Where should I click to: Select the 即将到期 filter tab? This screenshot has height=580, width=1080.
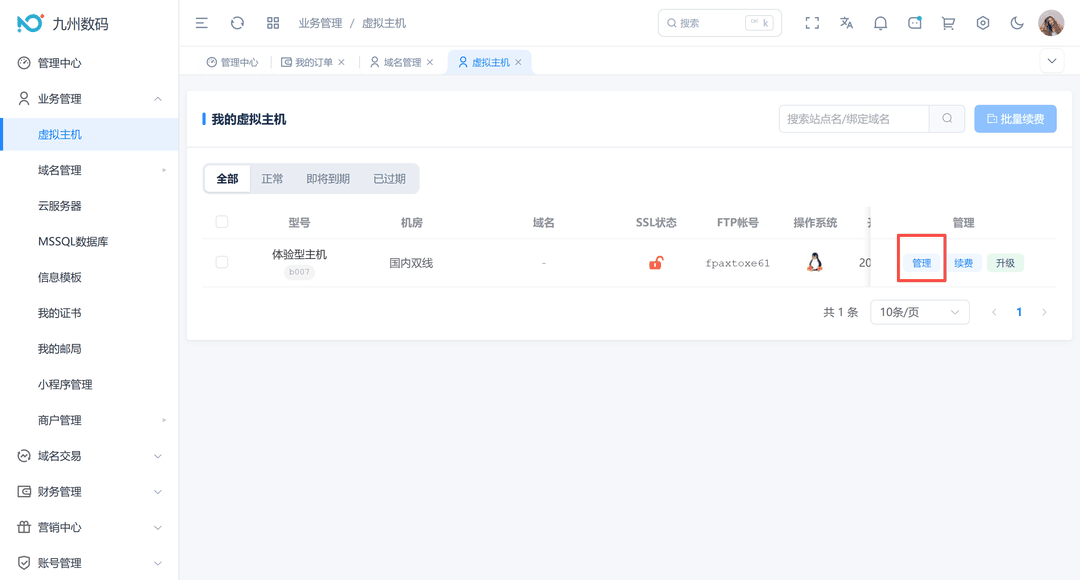pos(328,179)
